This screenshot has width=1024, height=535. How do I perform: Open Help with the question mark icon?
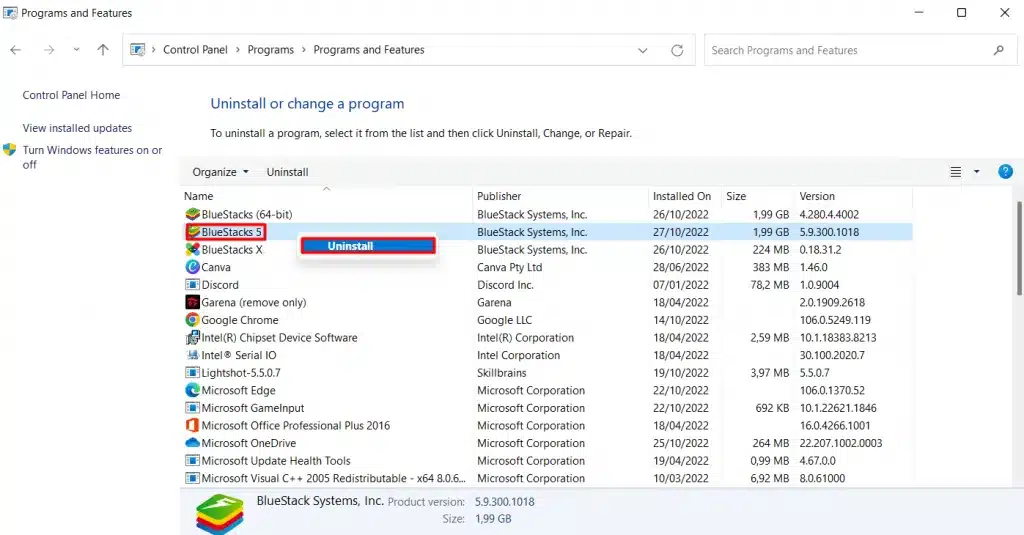[x=1005, y=172]
